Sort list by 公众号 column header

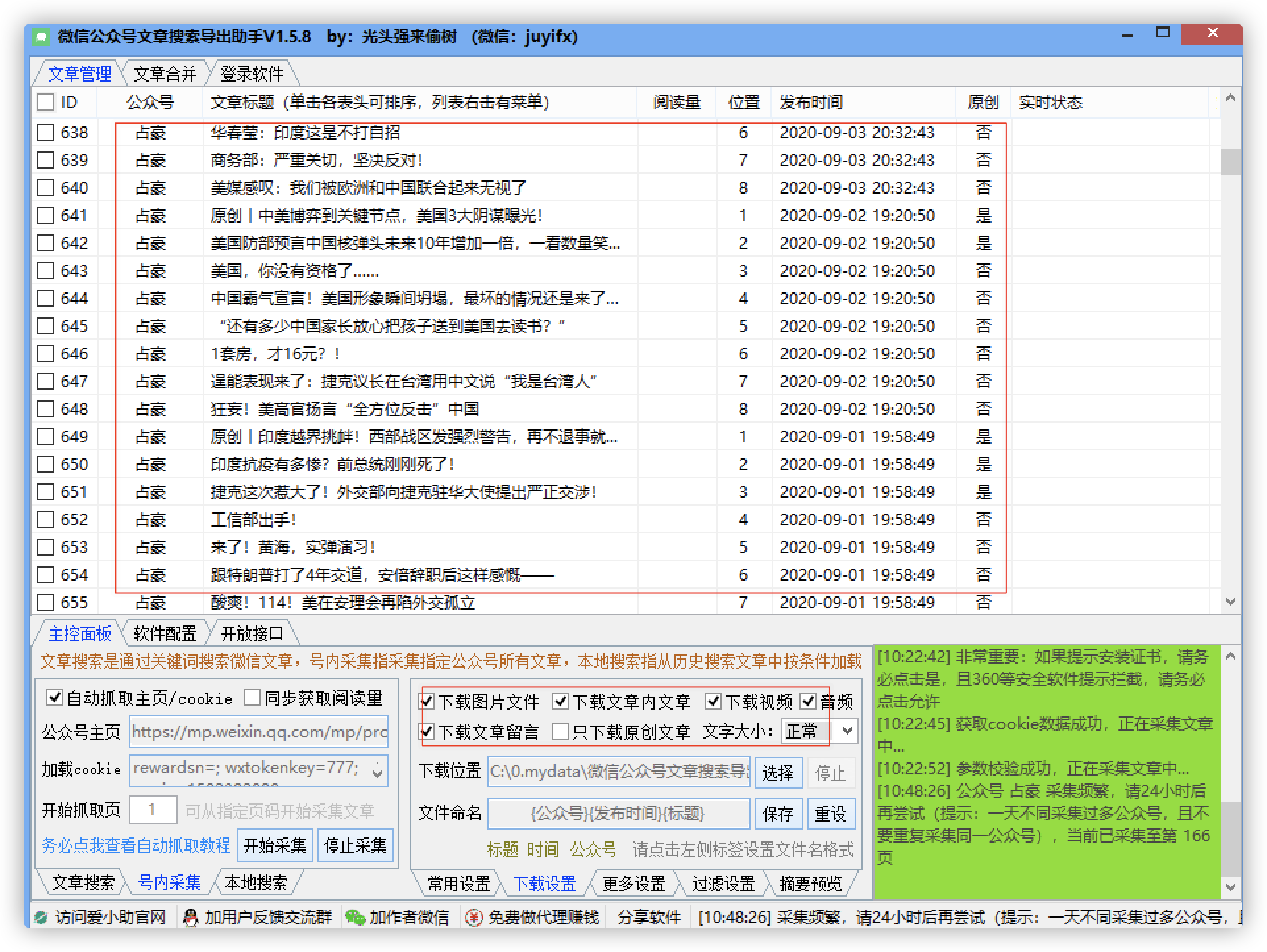point(149,102)
